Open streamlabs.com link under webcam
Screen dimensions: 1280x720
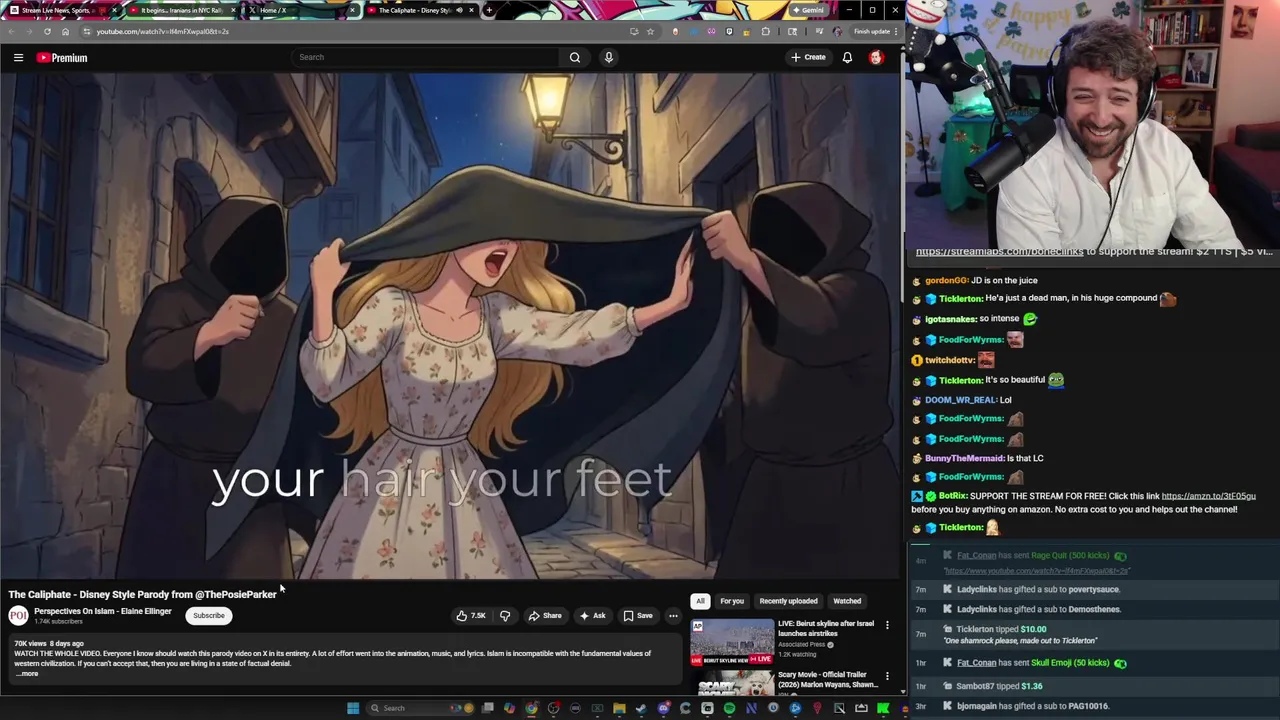point(999,252)
